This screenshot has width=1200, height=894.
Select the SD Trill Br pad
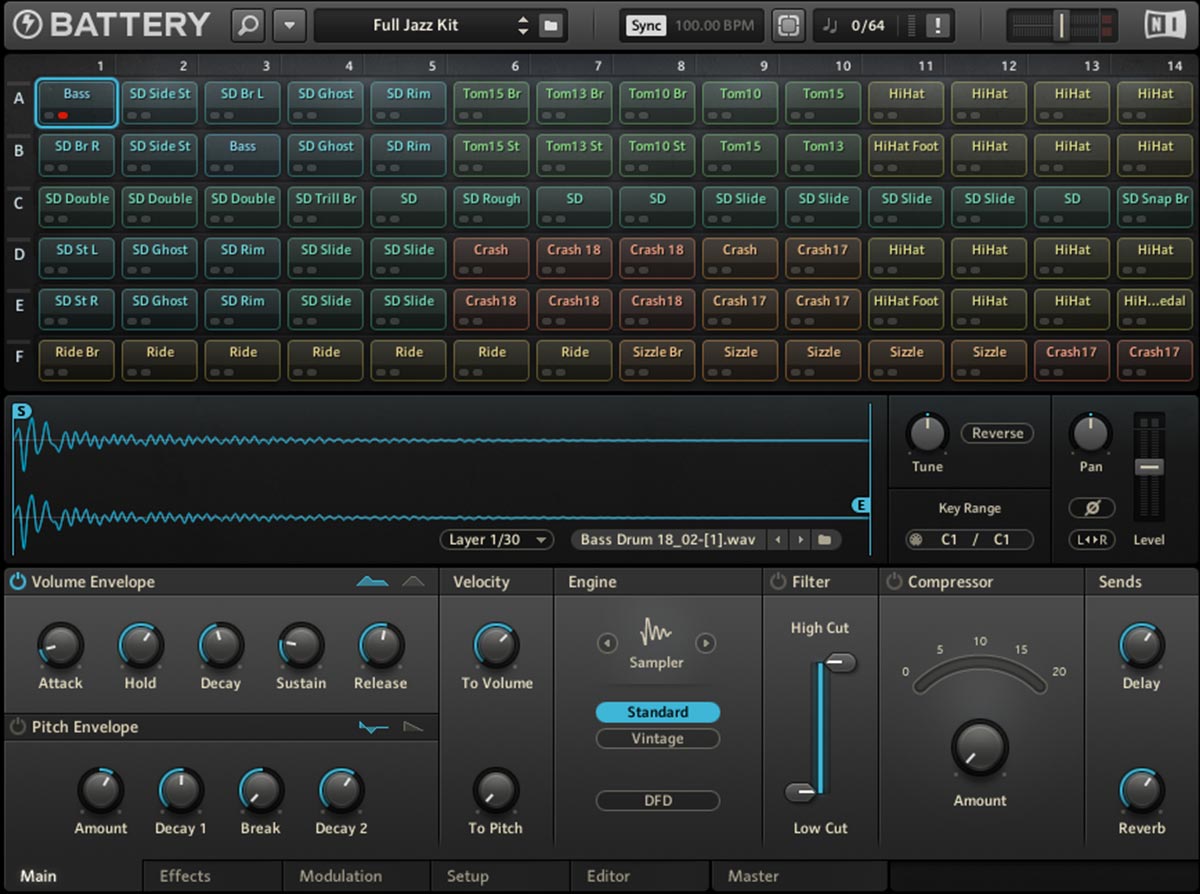pos(326,206)
